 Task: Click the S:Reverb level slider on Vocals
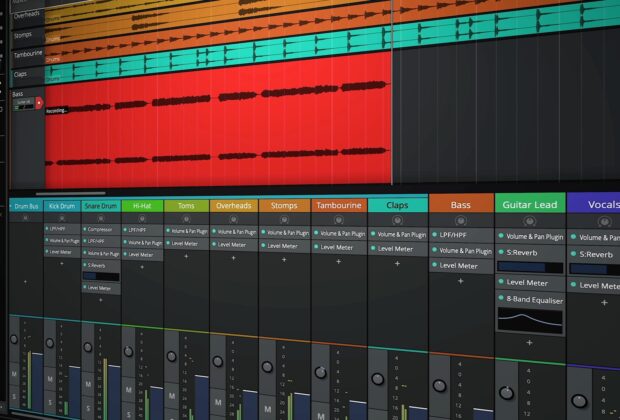[595, 269]
